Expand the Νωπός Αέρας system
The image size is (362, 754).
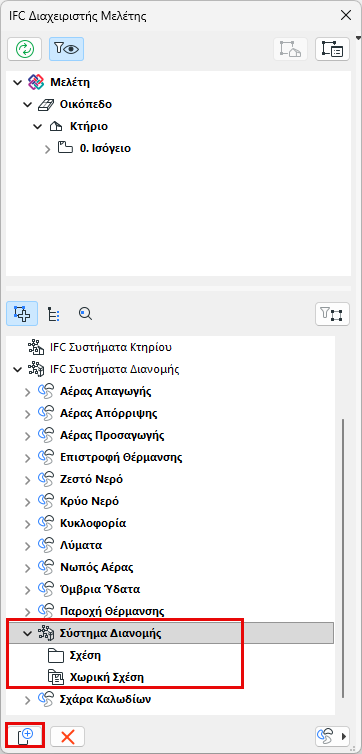(x=27, y=567)
